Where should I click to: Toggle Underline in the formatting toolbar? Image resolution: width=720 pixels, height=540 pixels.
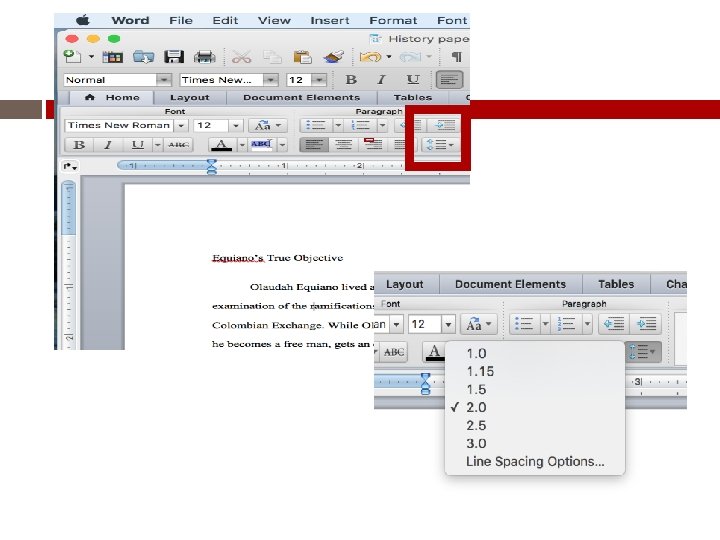click(x=413, y=80)
